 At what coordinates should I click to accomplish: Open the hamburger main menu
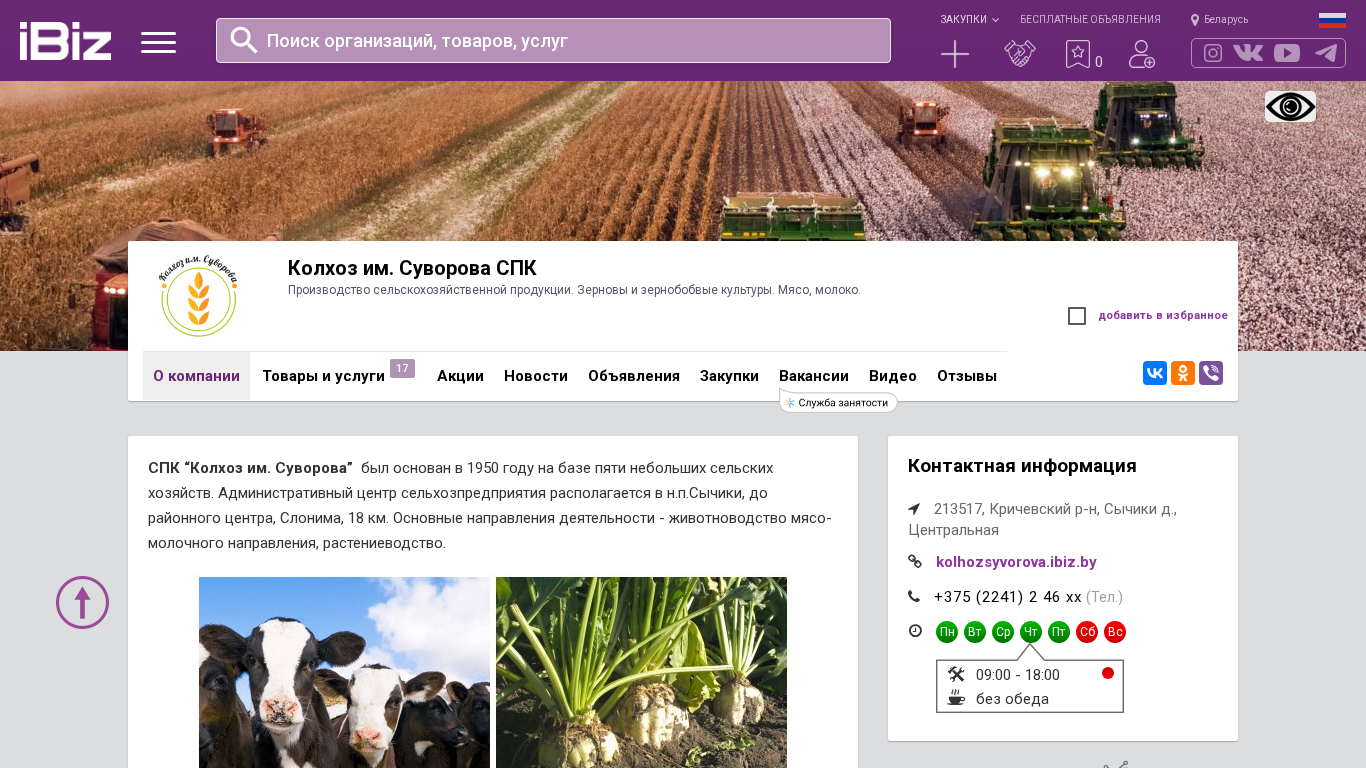[158, 42]
